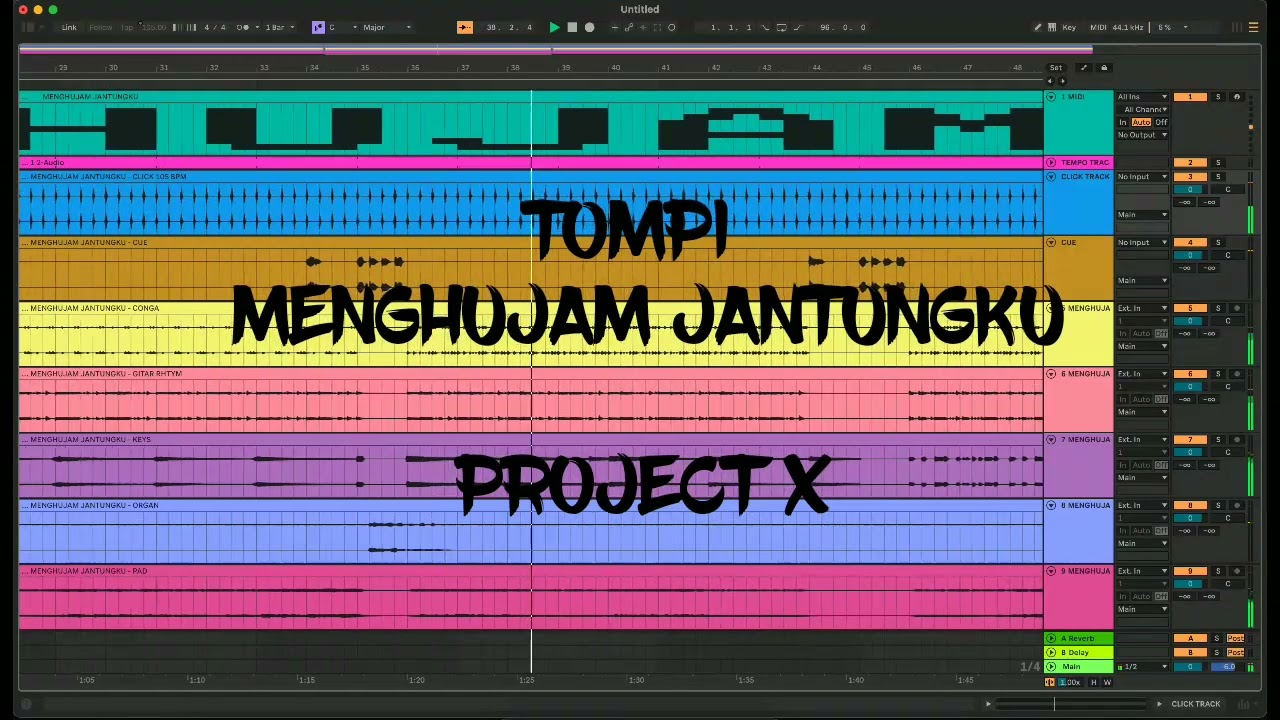Click the Main track volume field
The height and width of the screenshot is (720, 1280).
coord(1188,667)
